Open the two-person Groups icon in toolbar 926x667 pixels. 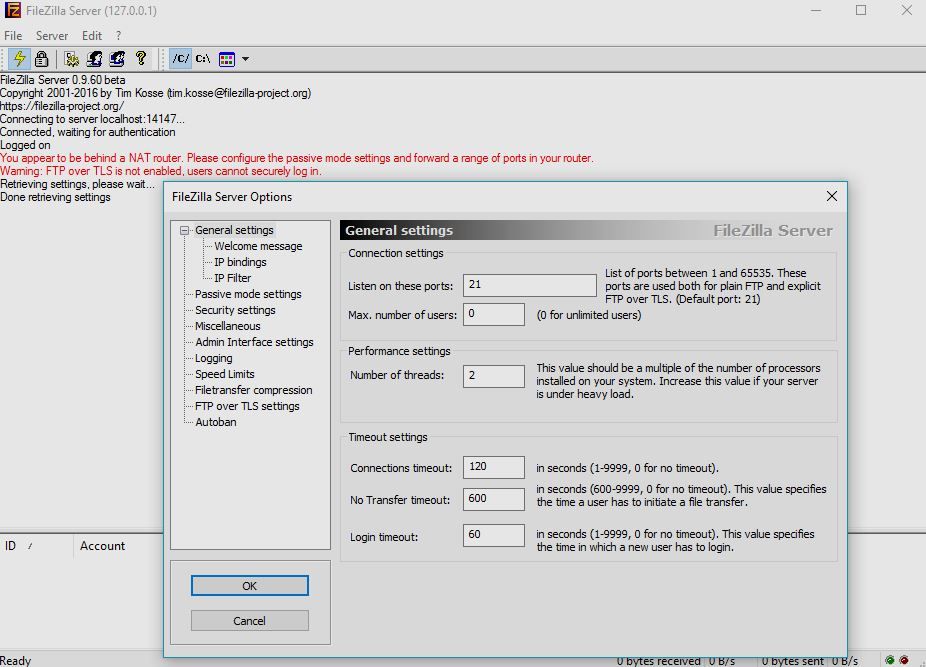[x=118, y=59]
